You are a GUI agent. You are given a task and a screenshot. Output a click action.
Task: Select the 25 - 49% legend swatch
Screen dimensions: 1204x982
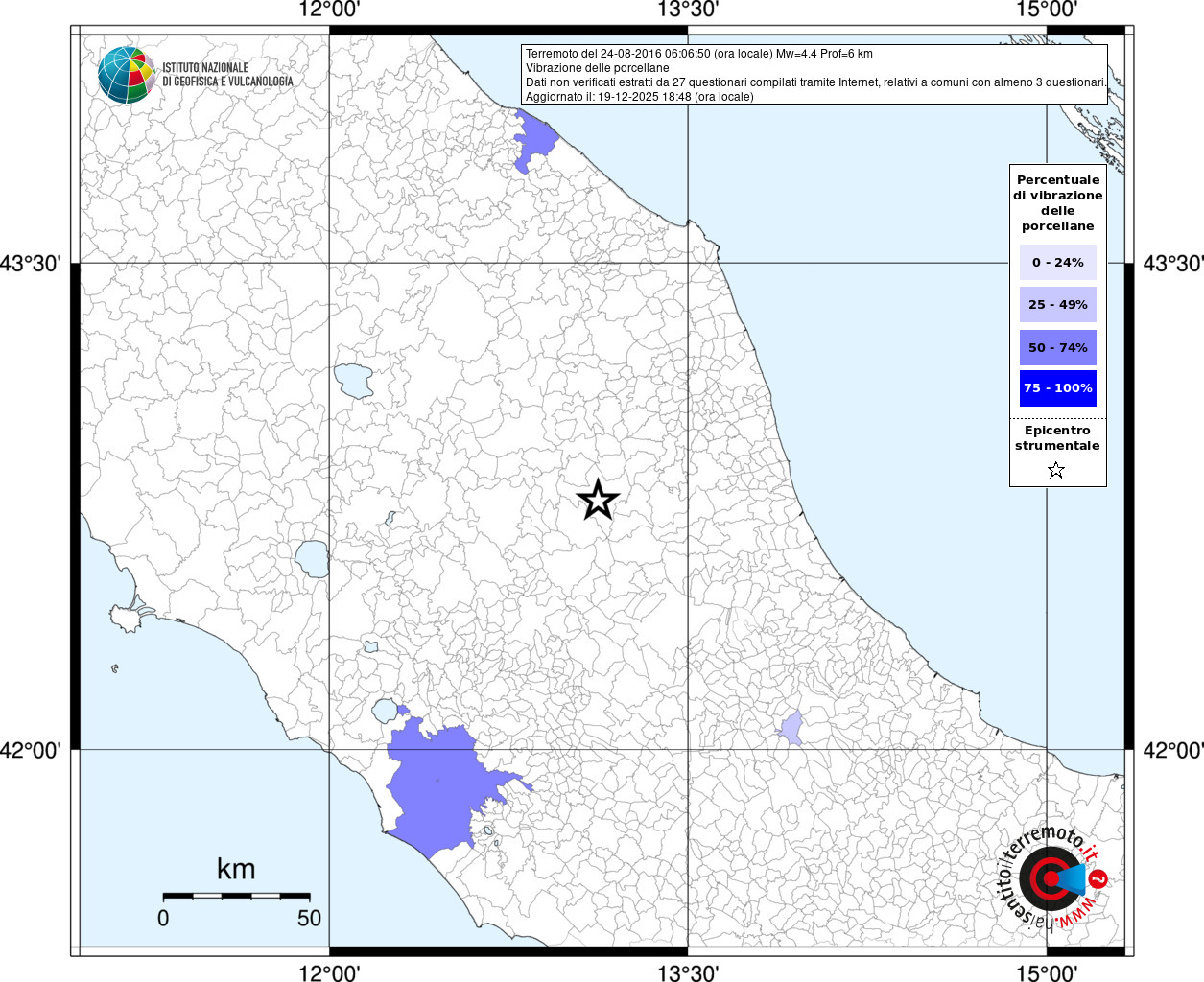pyautogui.click(x=1058, y=305)
